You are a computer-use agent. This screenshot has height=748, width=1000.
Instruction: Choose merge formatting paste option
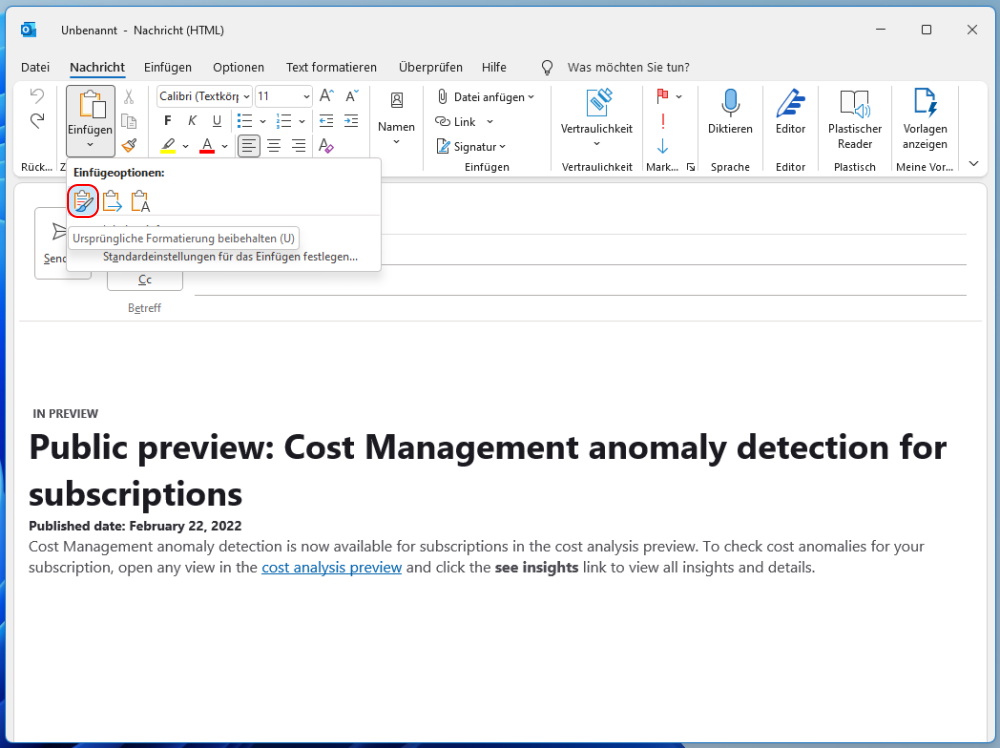click(112, 201)
